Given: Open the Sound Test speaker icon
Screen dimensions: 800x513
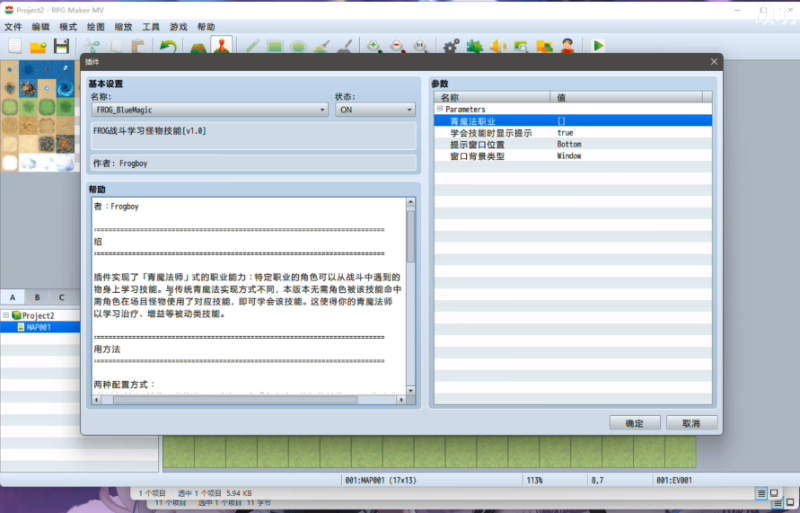Looking at the screenshot, I should [498, 46].
